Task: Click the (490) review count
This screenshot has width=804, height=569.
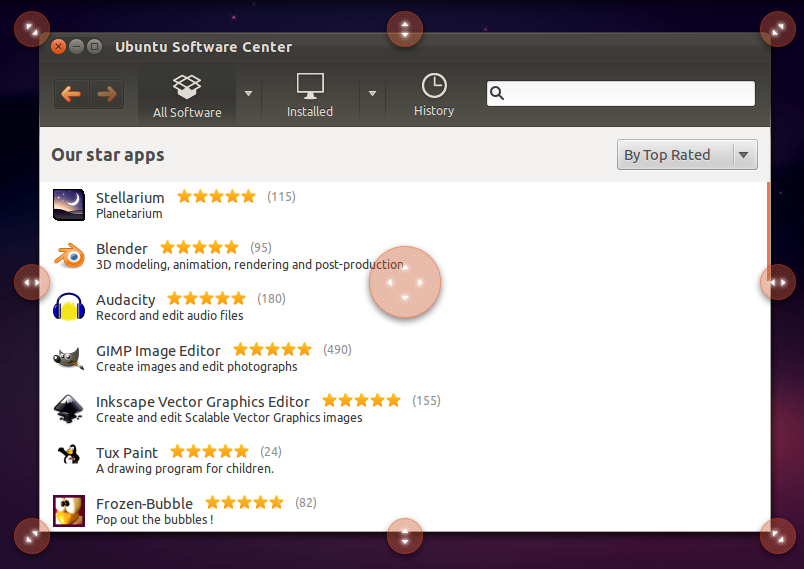Action: pyautogui.click(x=337, y=350)
